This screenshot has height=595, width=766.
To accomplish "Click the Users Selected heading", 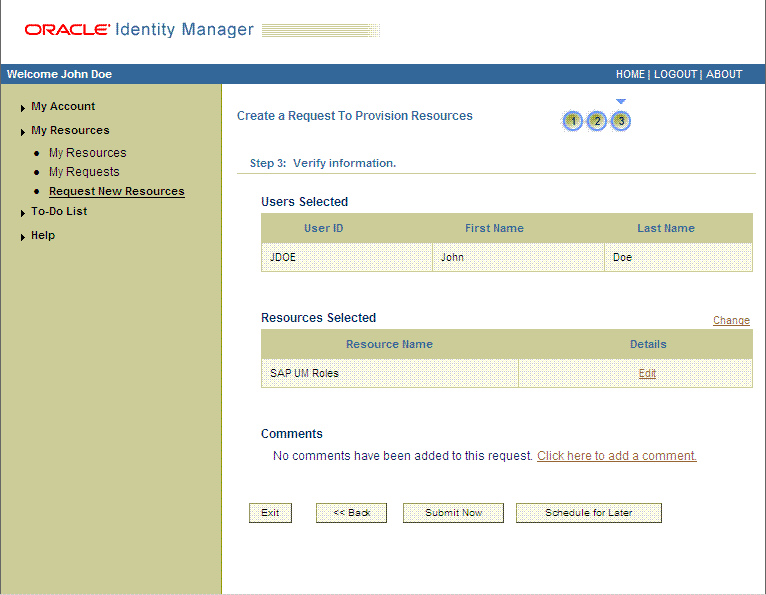I will coord(304,202).
